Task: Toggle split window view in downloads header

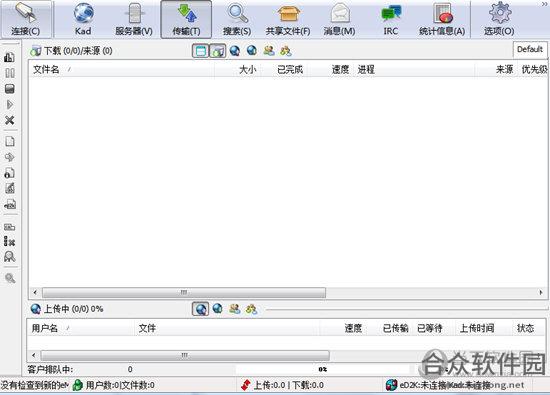Action: 201,51
